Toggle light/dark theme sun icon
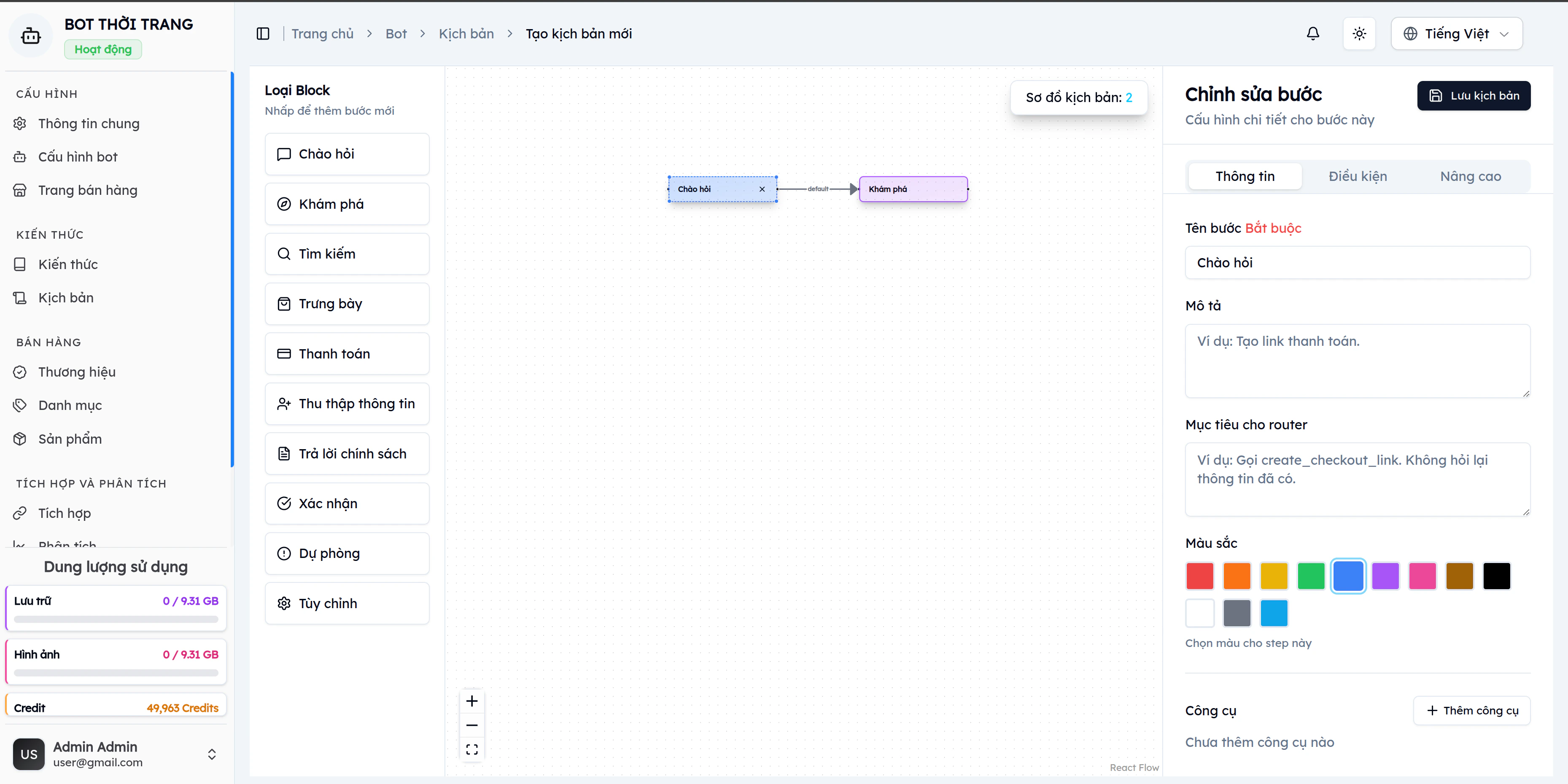 1359,33
